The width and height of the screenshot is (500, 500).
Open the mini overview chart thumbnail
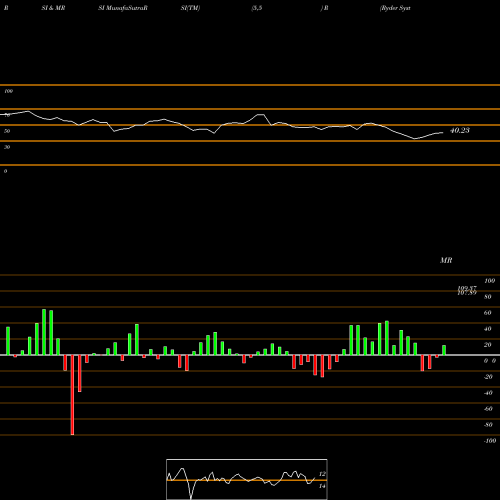click(x=247, y=479)
